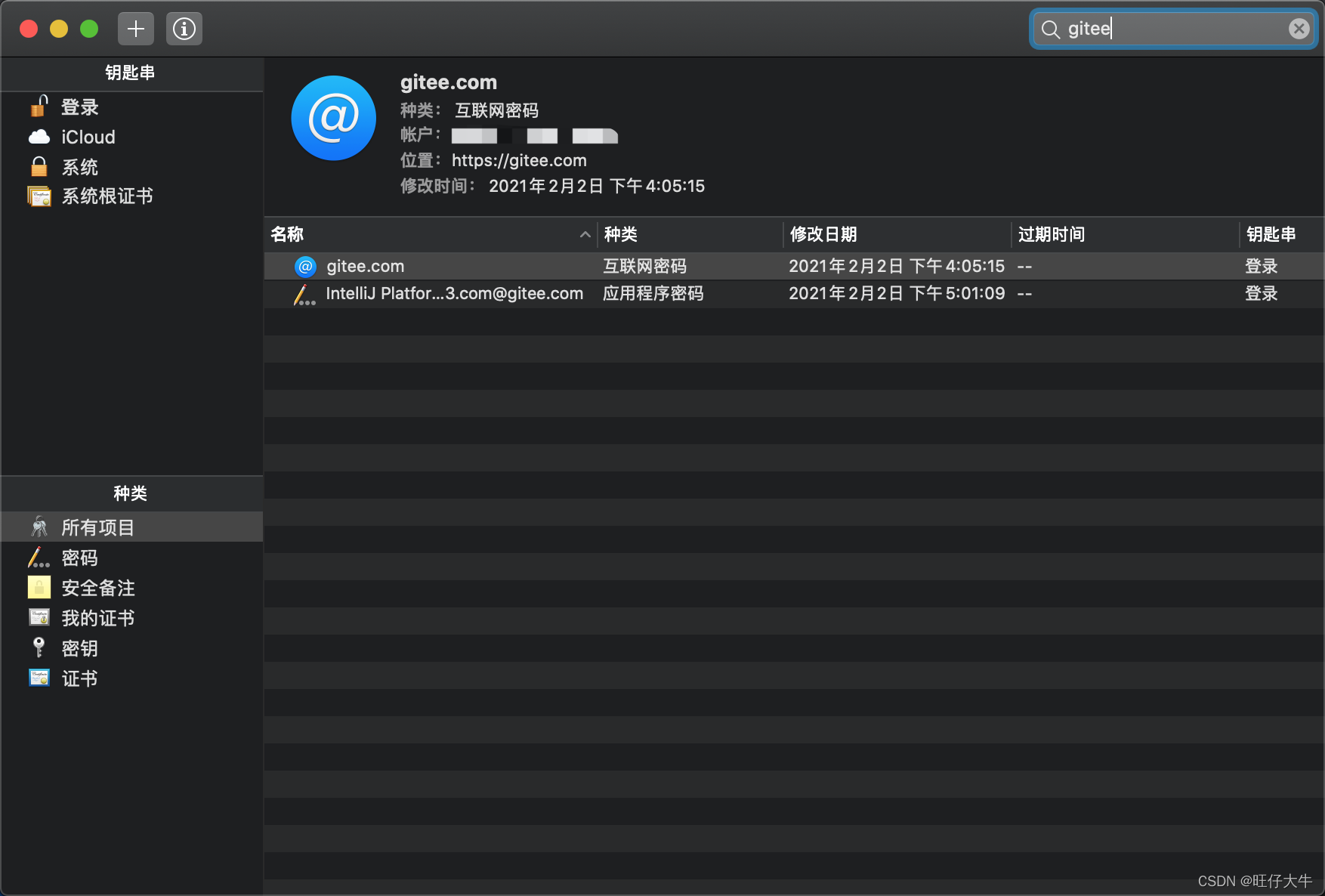Sort by 修改日期 column header

click(897, 234)
